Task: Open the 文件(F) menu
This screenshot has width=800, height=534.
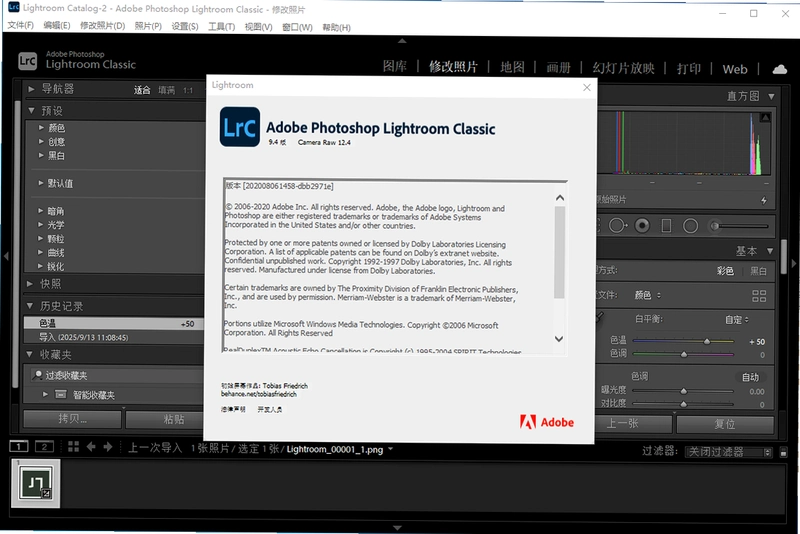Action: [x=20, y=26]
